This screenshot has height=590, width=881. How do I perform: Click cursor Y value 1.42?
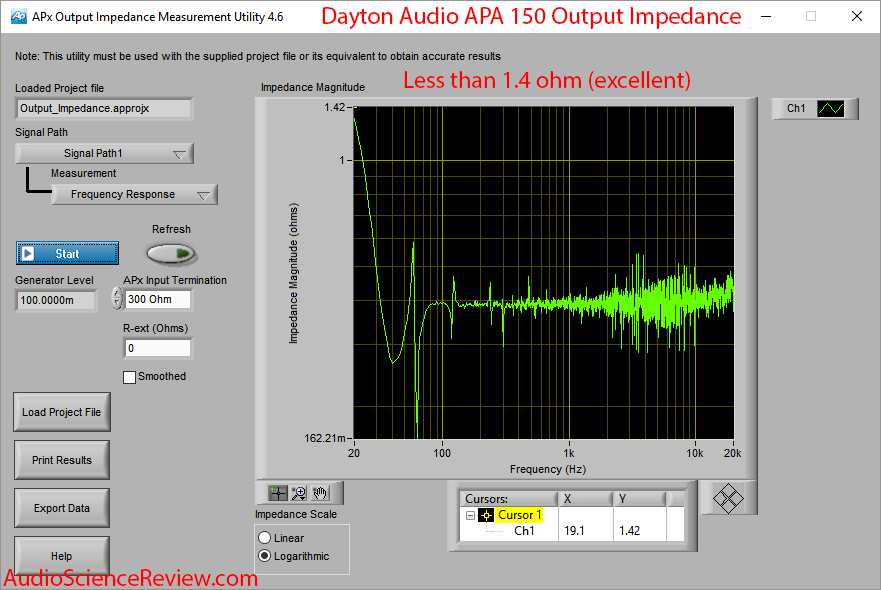point(629,530)
